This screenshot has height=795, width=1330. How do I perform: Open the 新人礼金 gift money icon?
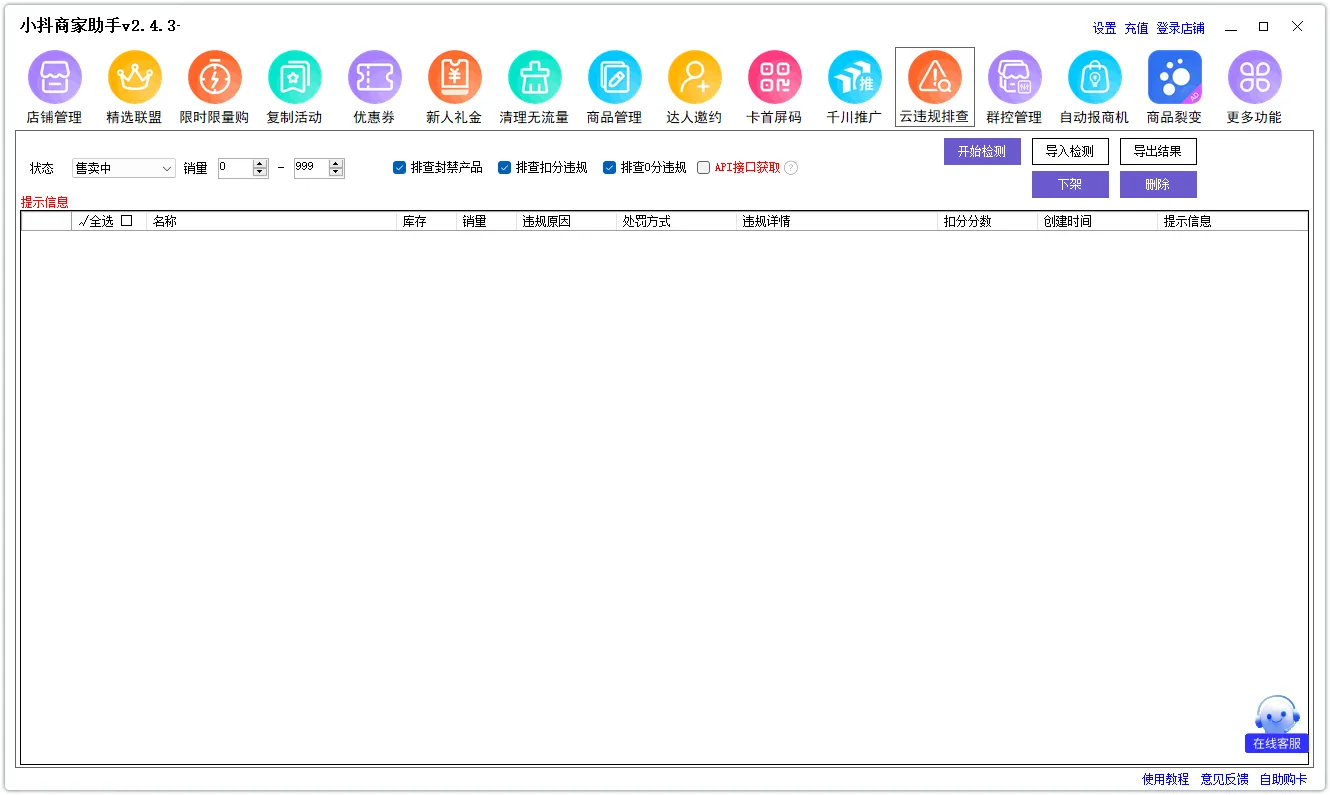(454, 78)
